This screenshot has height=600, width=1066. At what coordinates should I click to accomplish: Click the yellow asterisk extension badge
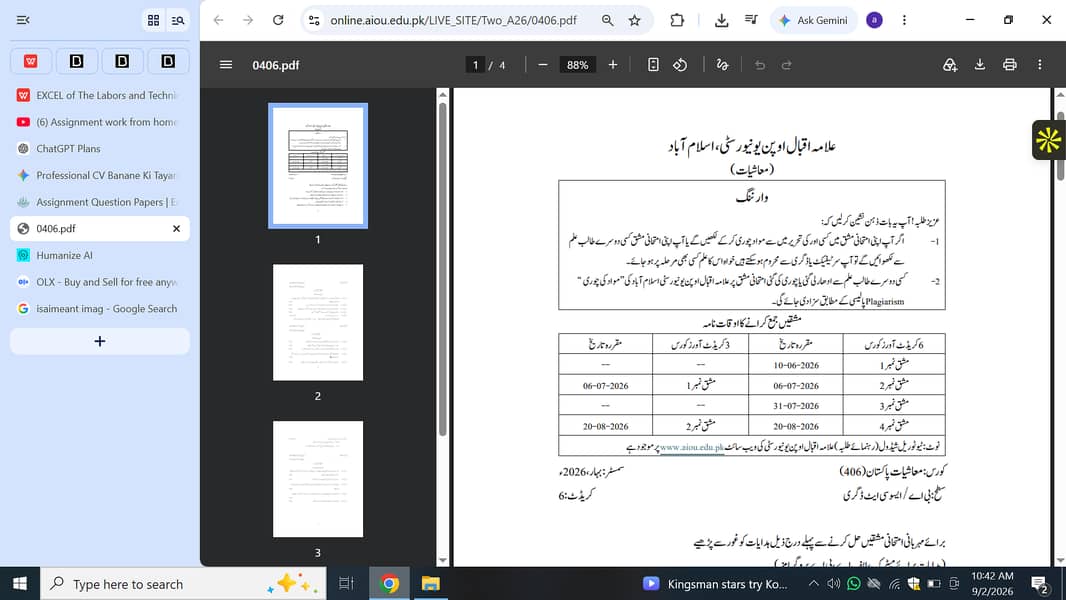(x=1048, y=140)
